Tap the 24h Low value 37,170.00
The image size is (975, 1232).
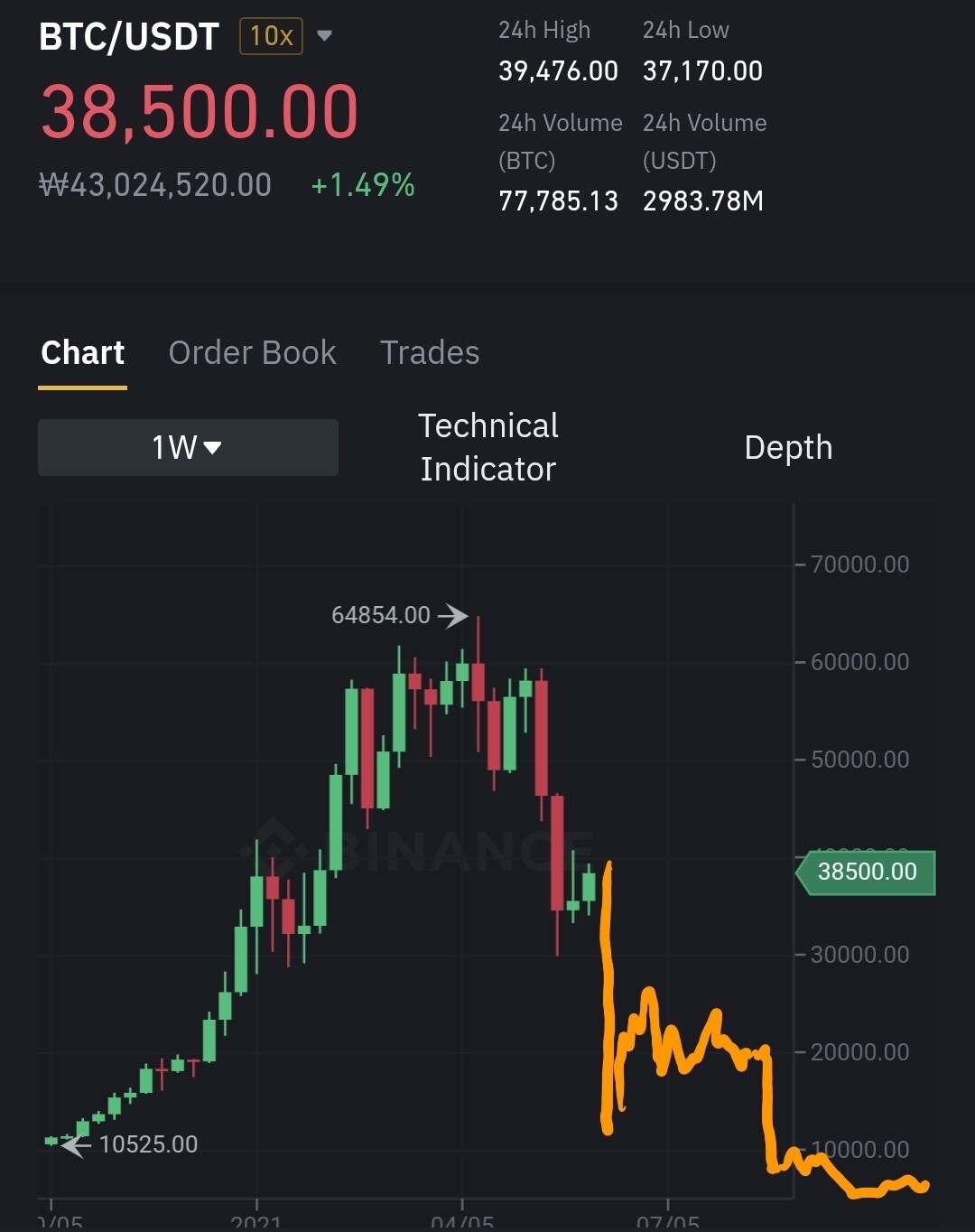[x=702, y=70]
